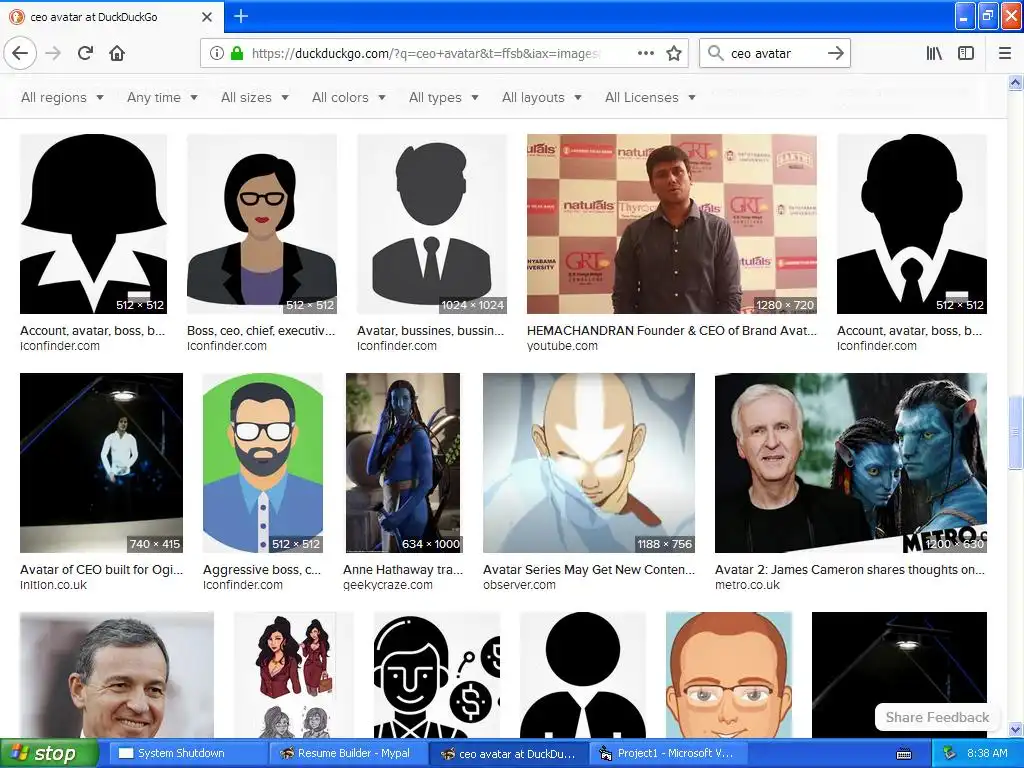Viewport: 1024px width, 768px height.
Task: Click the metro.co.uk source link
Action: (747, 585)
